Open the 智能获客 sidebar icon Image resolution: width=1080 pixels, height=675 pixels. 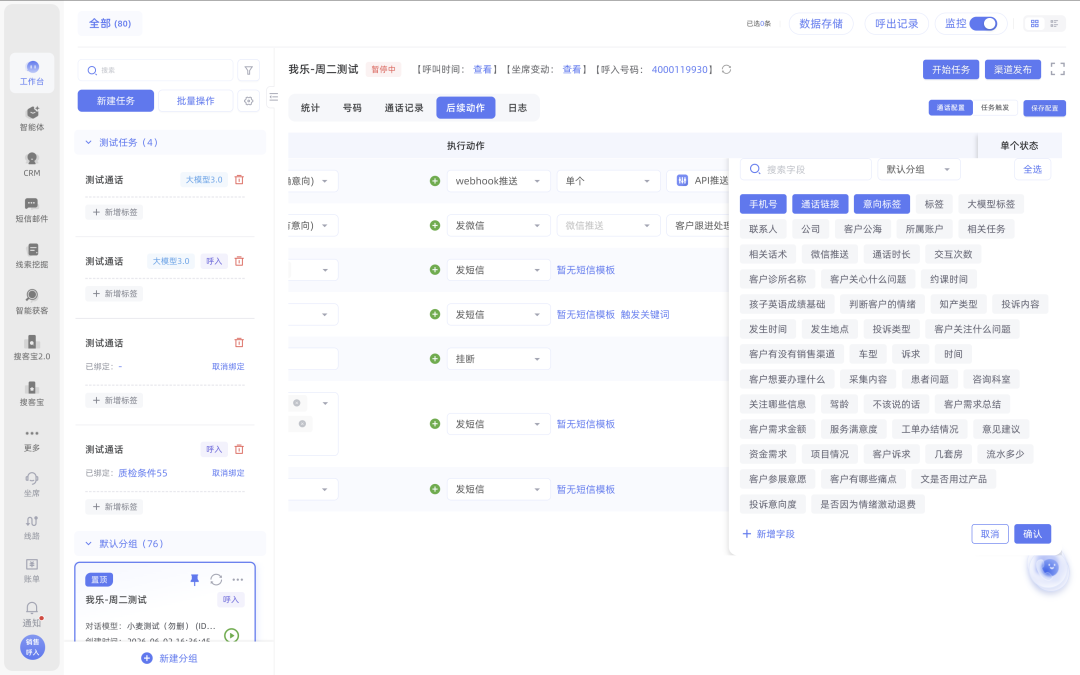(32, 301)
